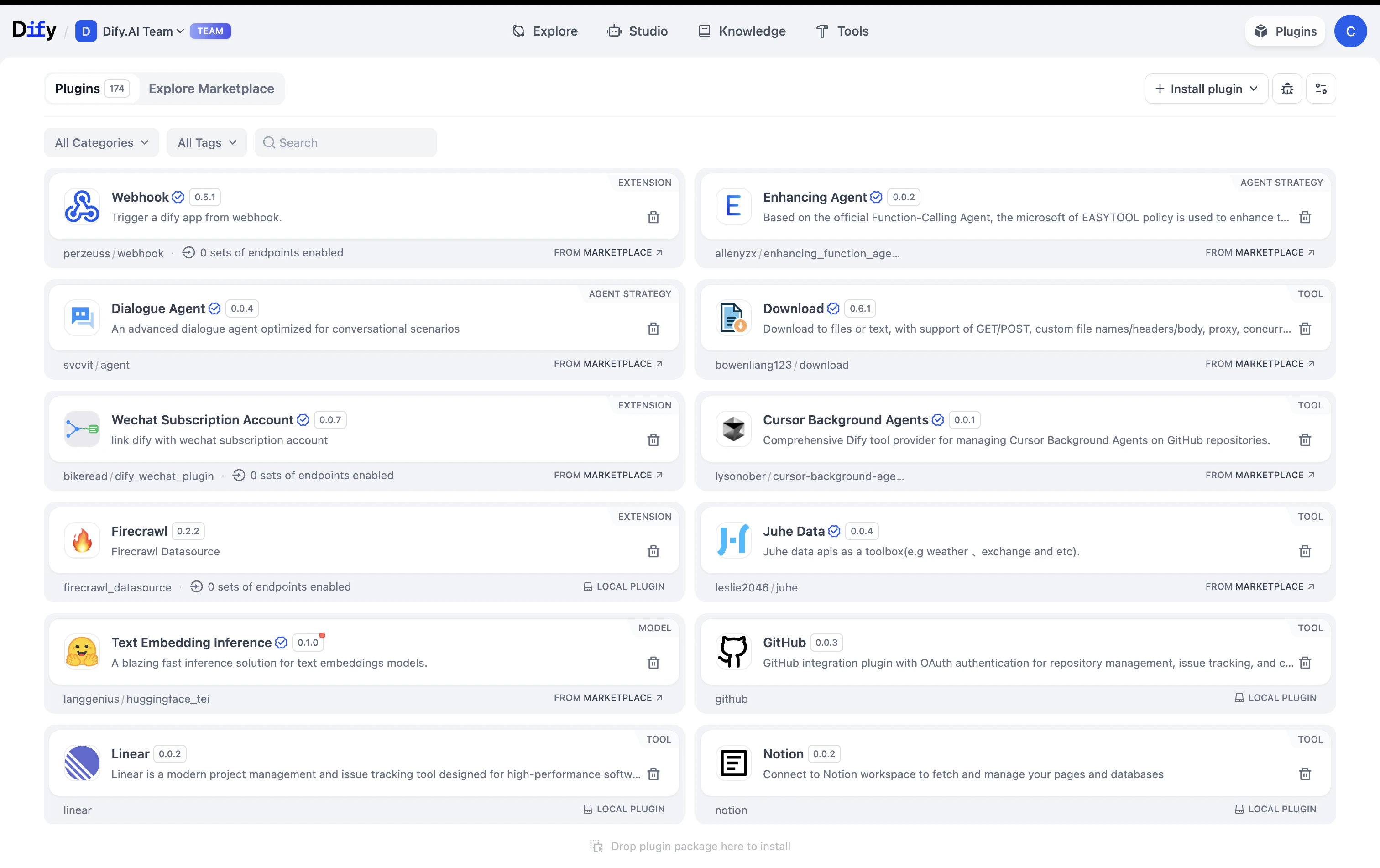Focus the plugin Search field

tap(345, 143)
